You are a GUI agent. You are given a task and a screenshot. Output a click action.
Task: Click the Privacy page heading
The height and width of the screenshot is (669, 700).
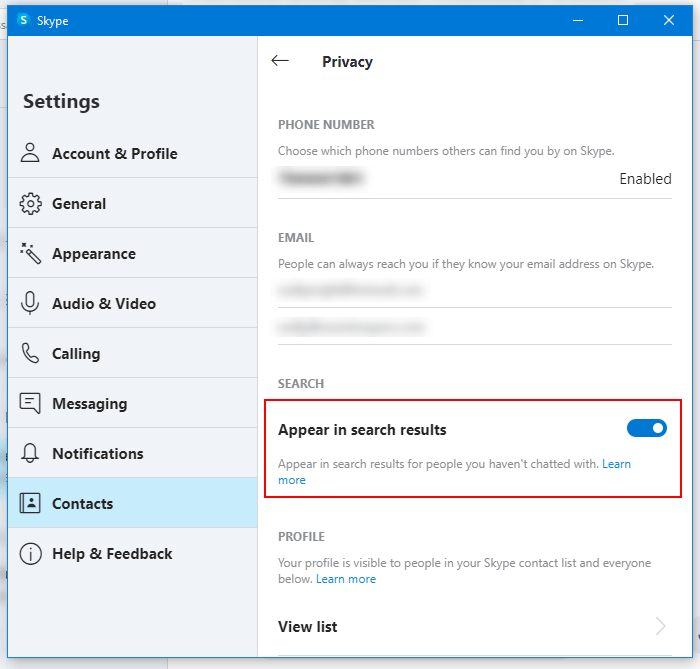point(347,62)
